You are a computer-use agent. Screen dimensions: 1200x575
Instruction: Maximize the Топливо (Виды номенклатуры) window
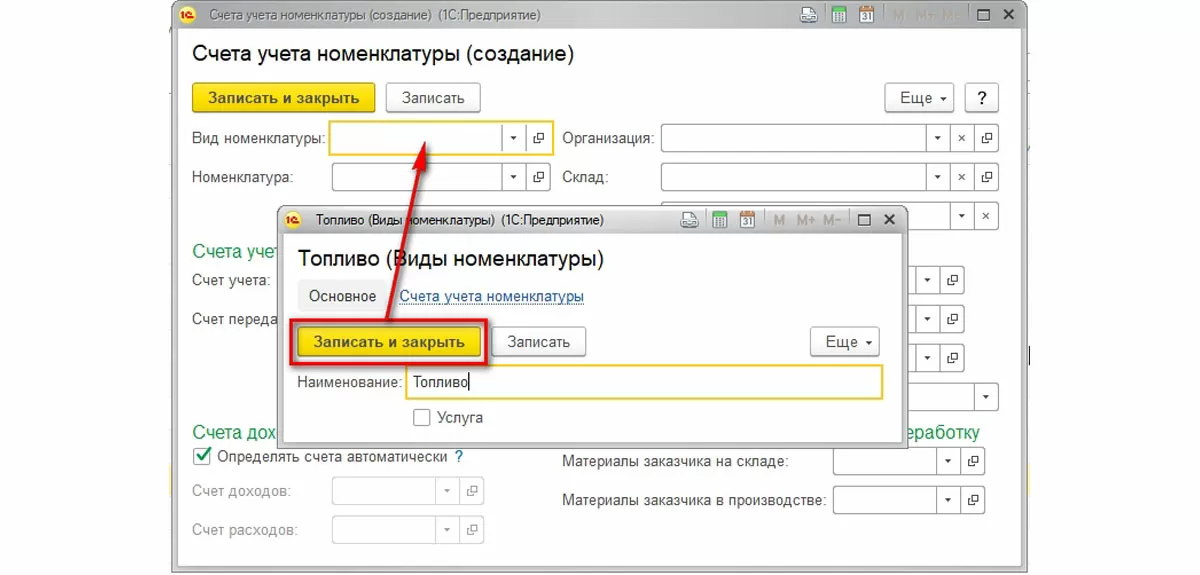coord(864,220)
